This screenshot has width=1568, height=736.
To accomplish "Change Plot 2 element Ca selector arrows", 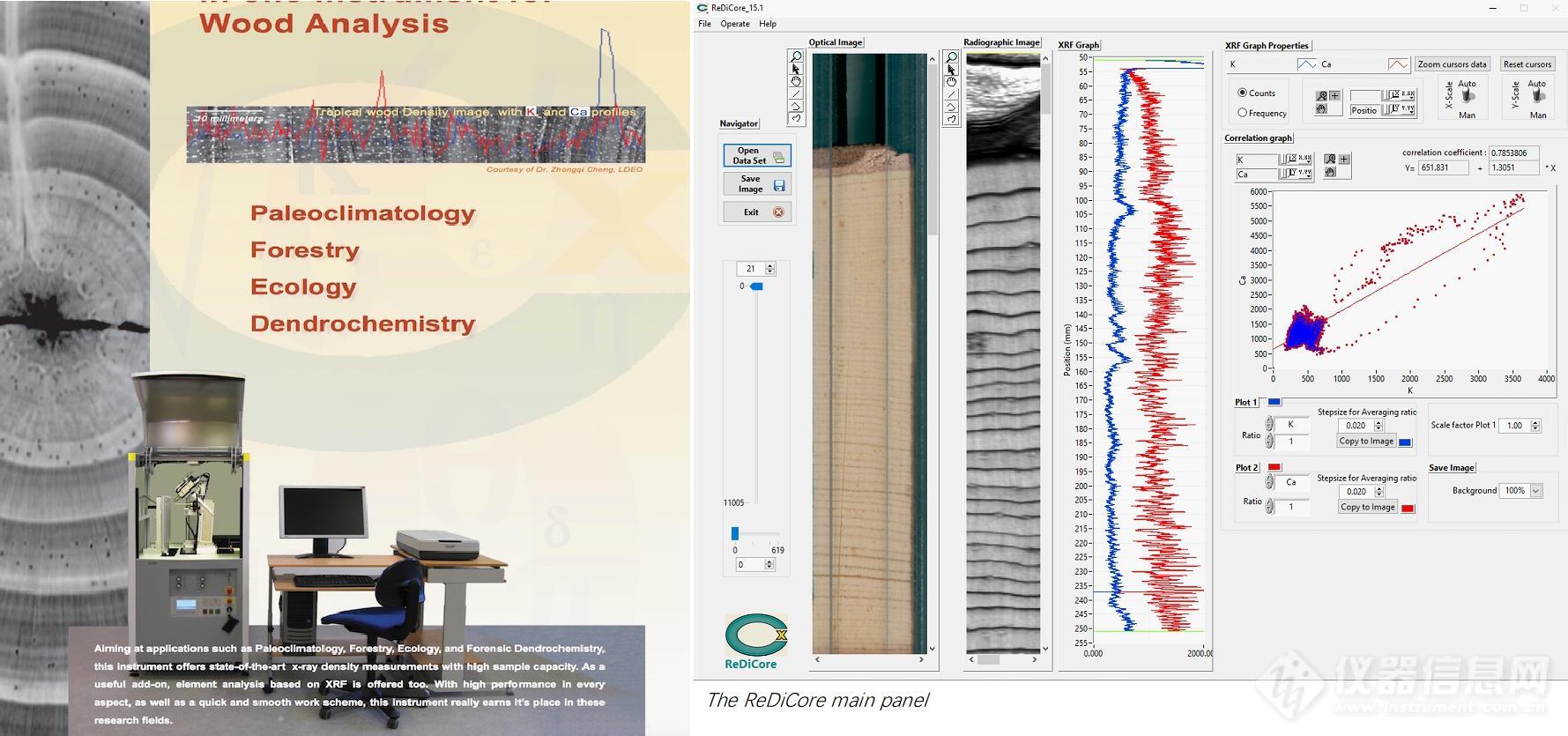I will pyautogui.click(x=1270, y=482).
